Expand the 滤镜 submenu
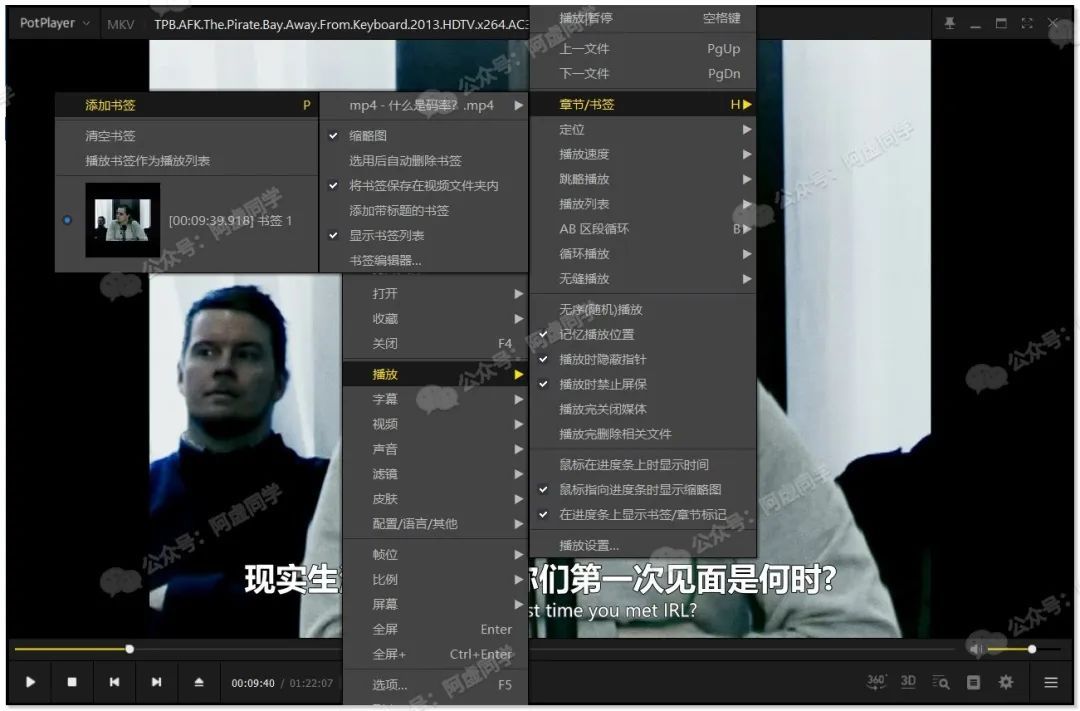 [x=435, y=473]
